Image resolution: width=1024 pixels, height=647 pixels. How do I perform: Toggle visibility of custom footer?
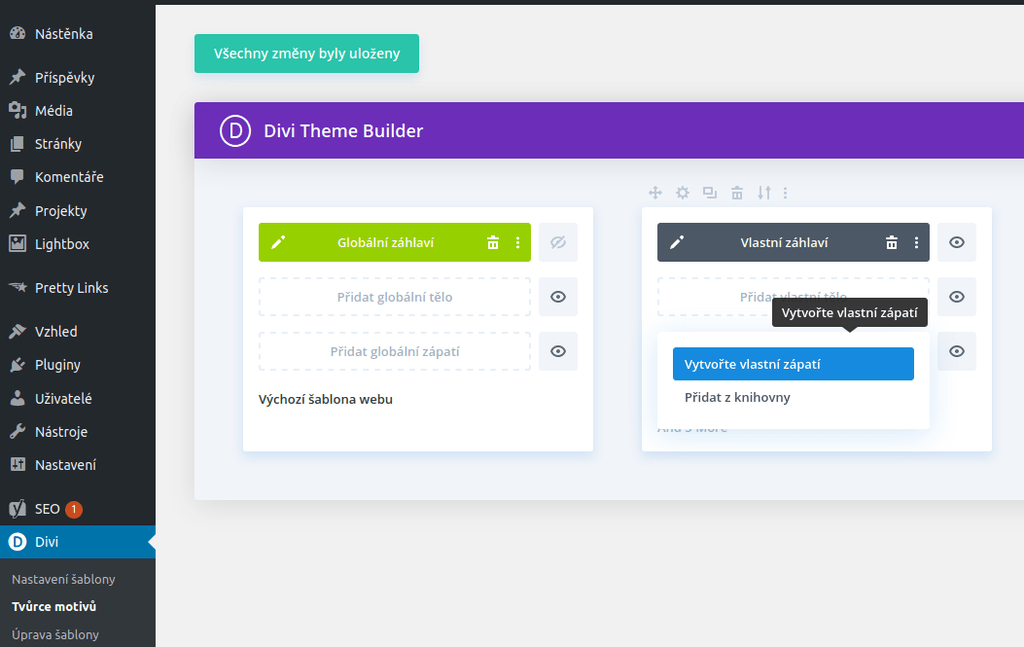pos(957,351)
